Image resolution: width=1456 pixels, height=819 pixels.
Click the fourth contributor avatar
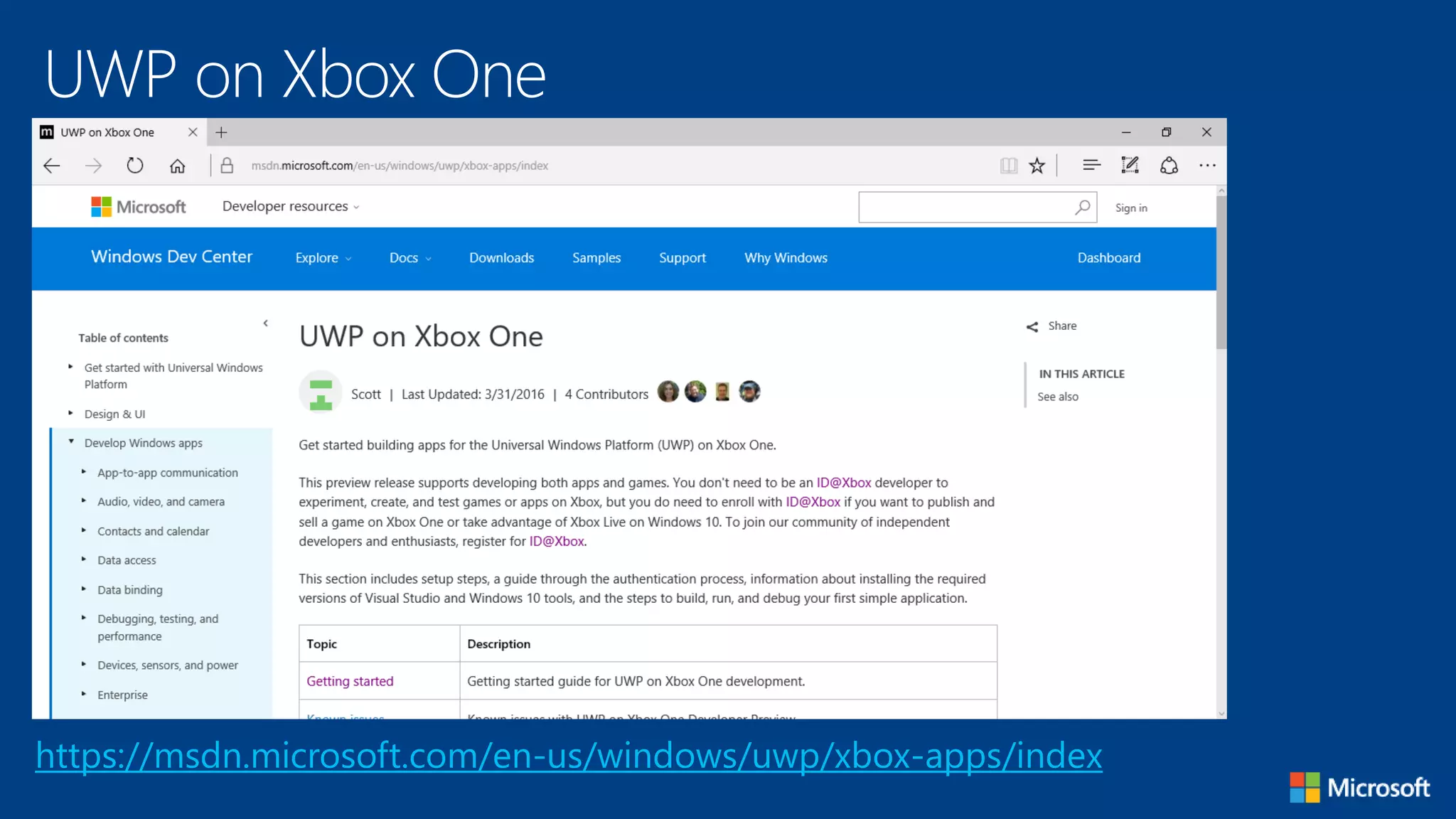pyautogui.click(x=749, y=392)
